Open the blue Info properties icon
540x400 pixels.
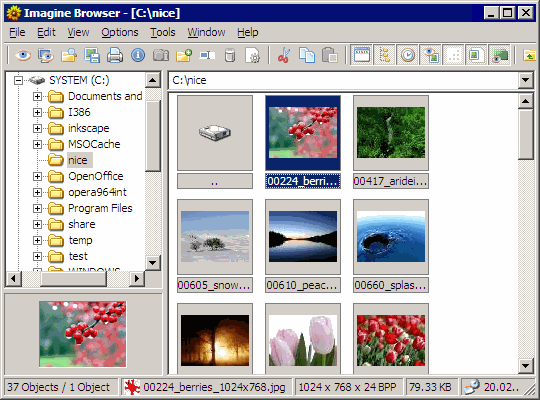[x=138, y=55]
